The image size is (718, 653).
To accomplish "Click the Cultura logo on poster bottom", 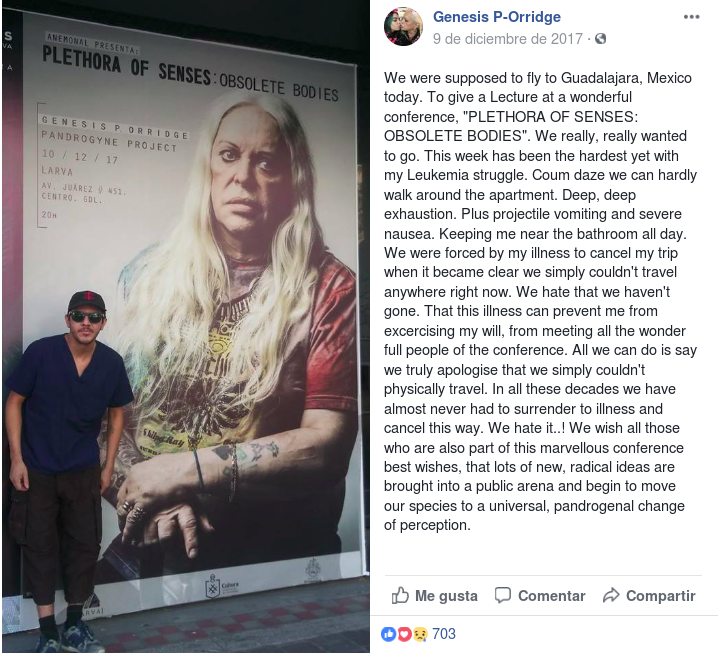I will coord(222,587).
